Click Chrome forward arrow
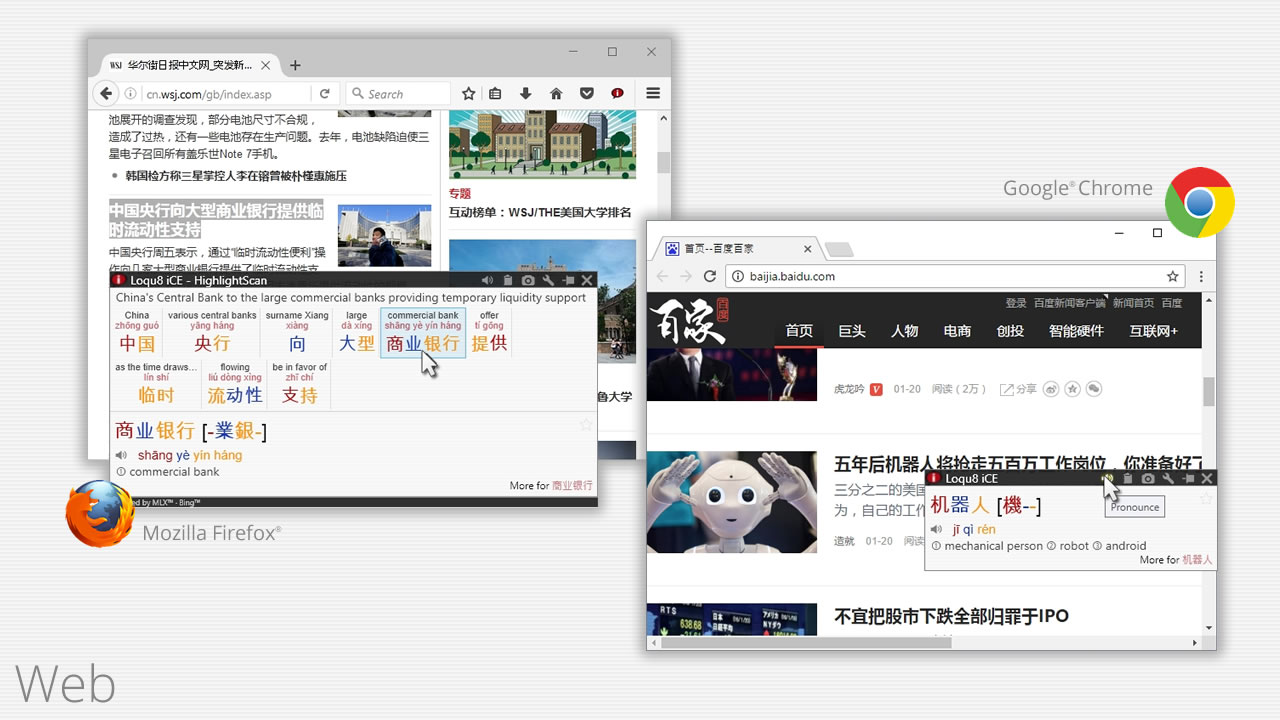Viewport: 1280px width, 720px height. (686, 276)
